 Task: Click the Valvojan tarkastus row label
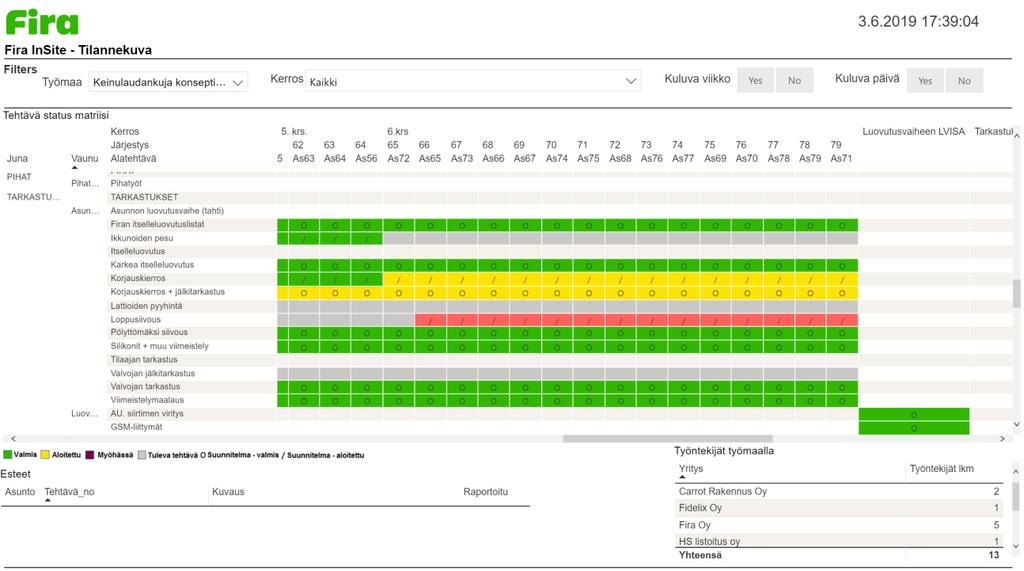pyautogui.click(x=145, y=386)
